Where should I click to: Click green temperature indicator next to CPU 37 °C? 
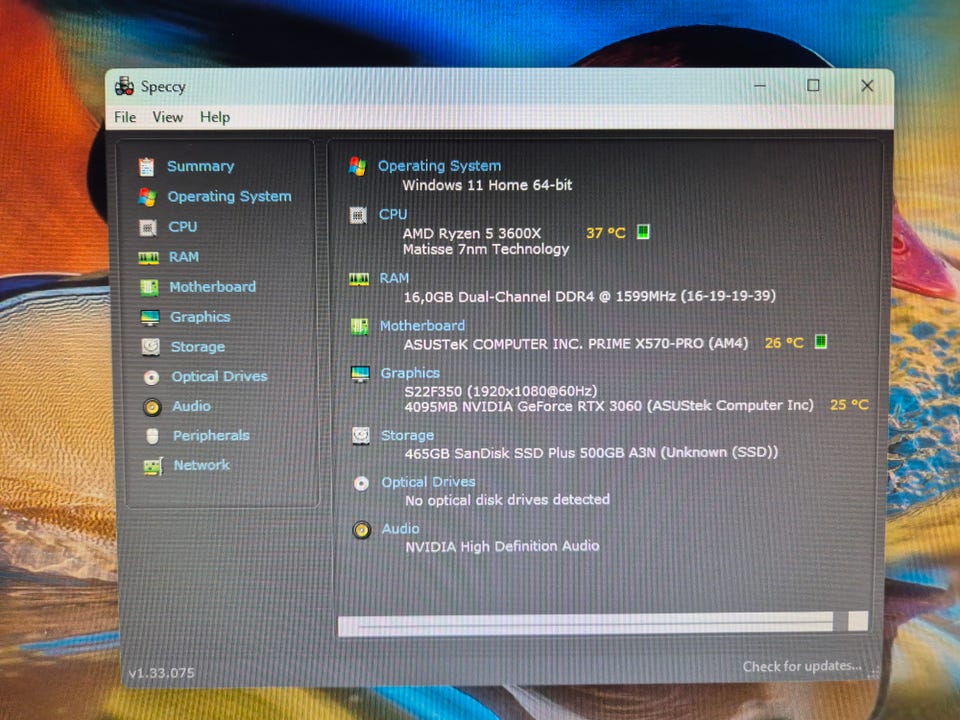click(x=643, y=232)
